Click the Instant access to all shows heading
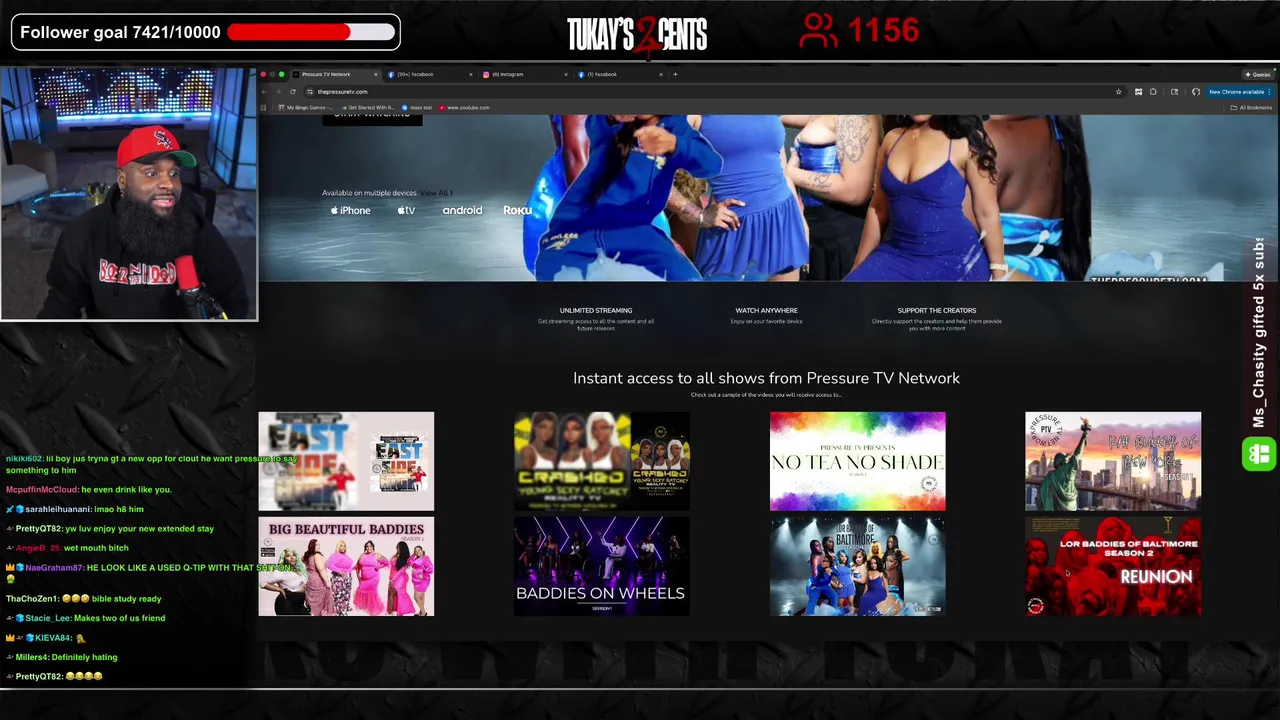The height and width of the screenshot is (720, 1280). 766,378
